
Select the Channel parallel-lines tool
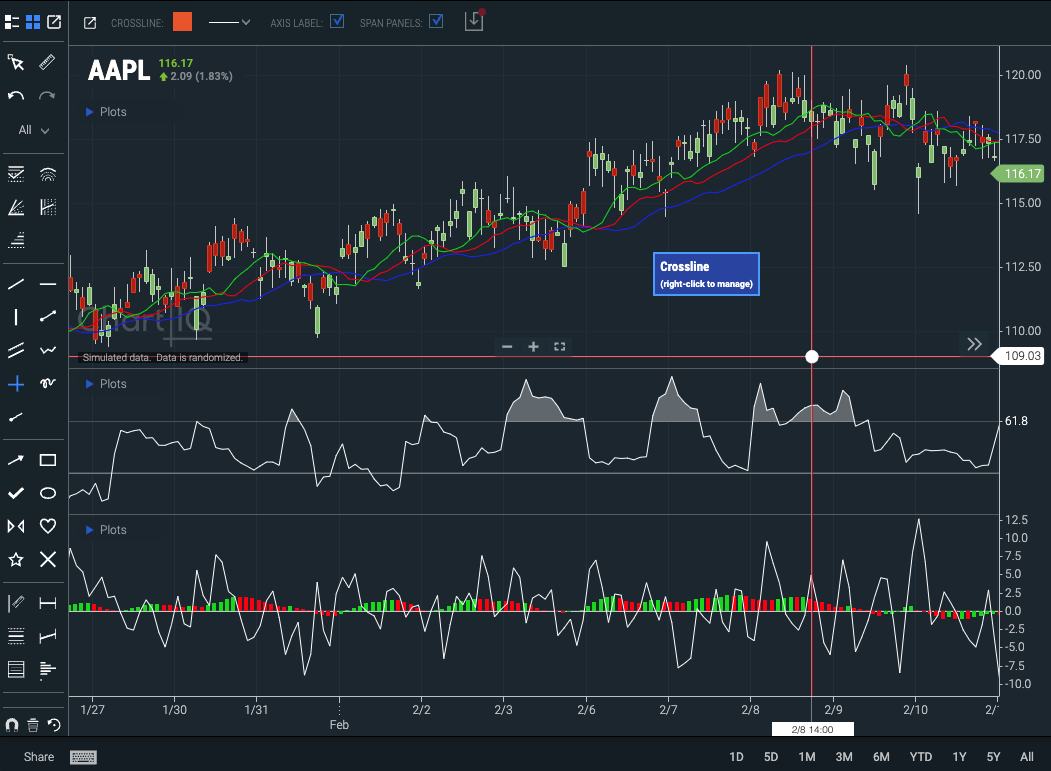[16, 350]
